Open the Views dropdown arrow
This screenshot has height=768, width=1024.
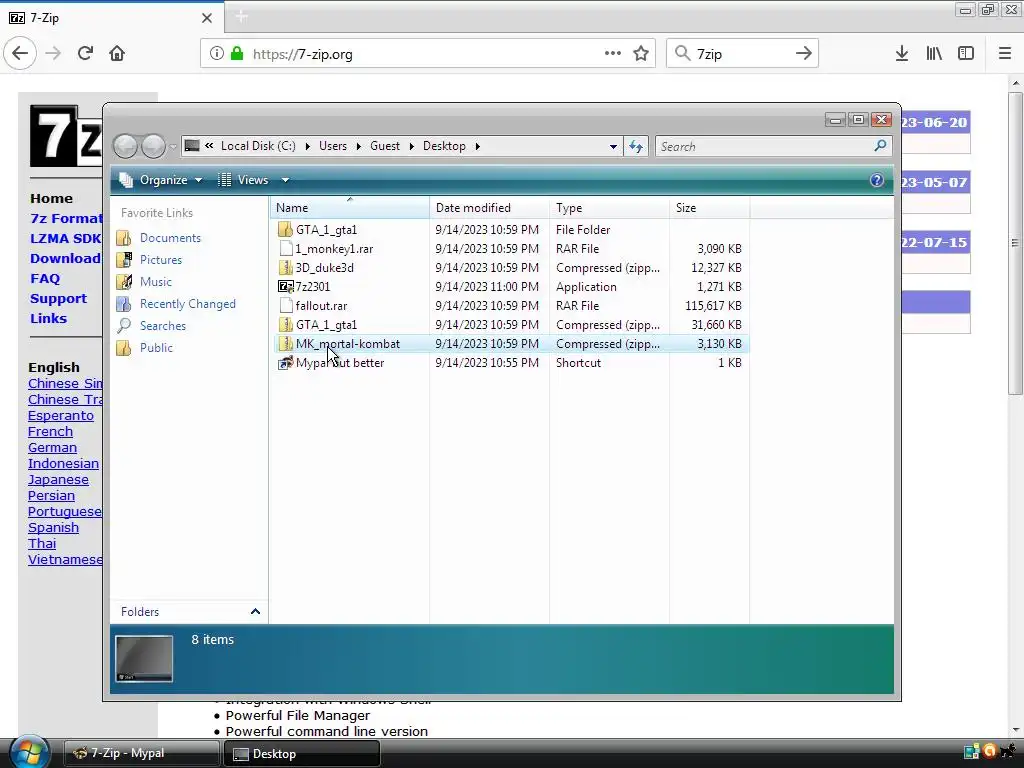tap(285, 180)
